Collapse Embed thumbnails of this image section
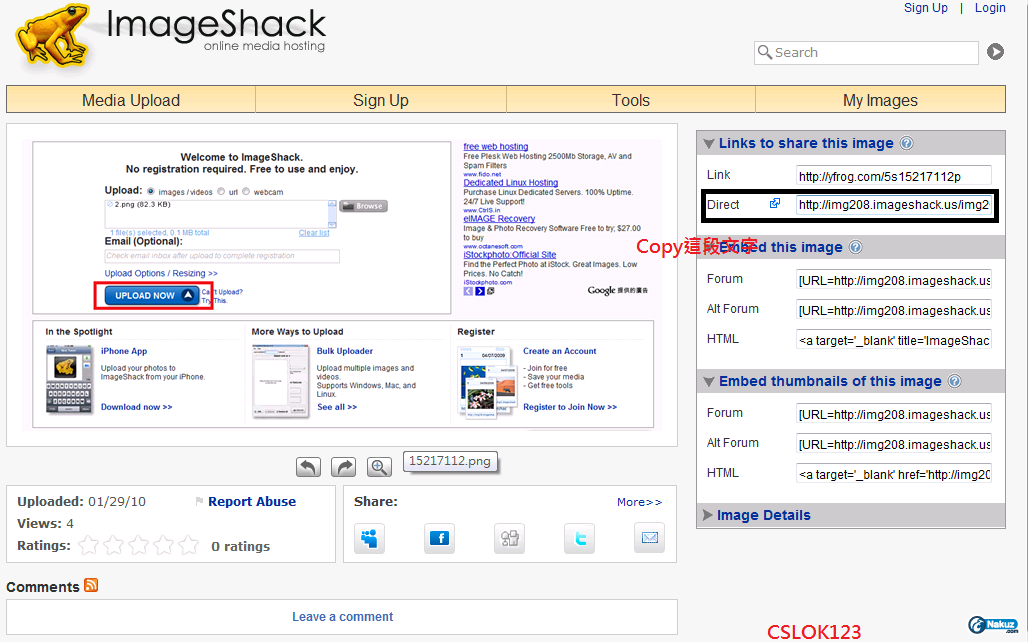The image size is (1028, 642). click(709, 382)
